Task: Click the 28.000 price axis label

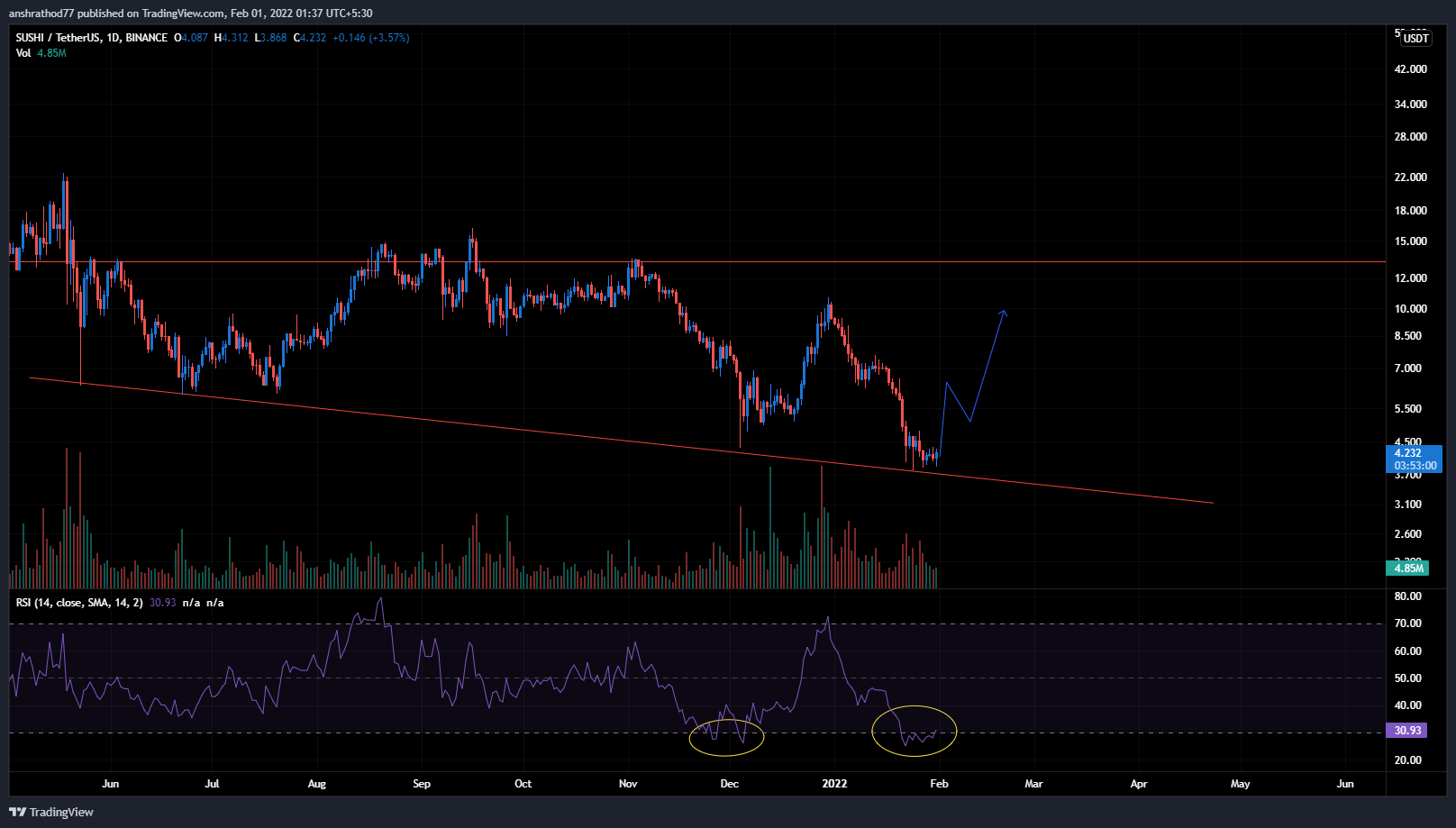Action: (1411, 137)
